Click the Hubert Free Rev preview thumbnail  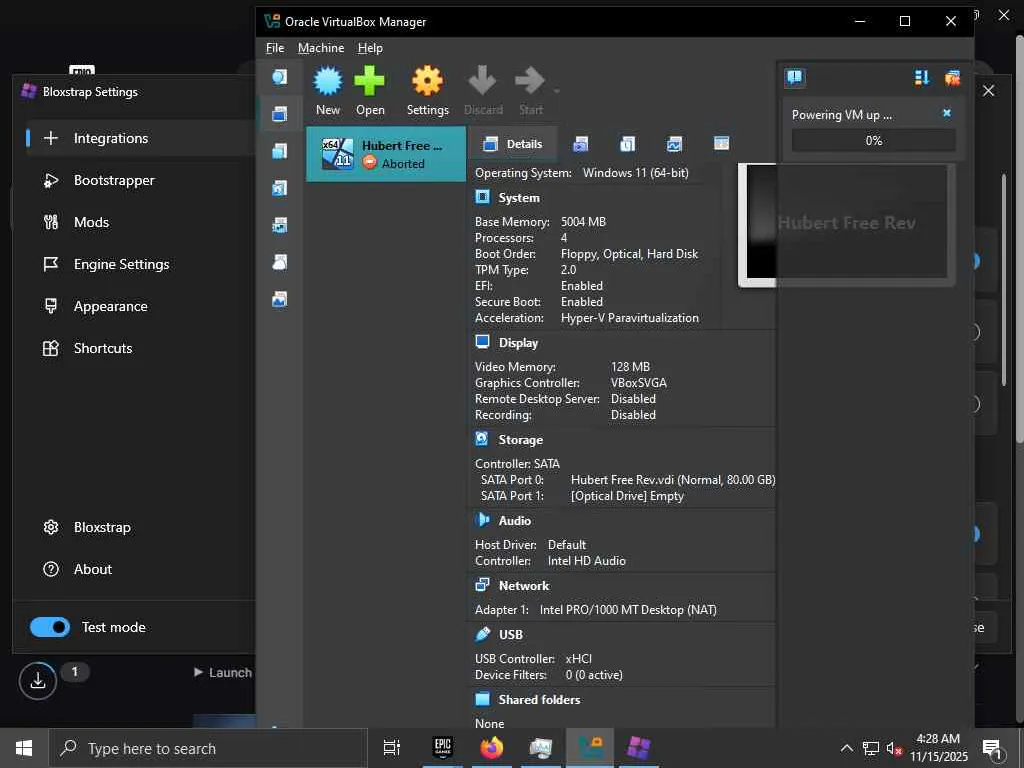point(846,224)
